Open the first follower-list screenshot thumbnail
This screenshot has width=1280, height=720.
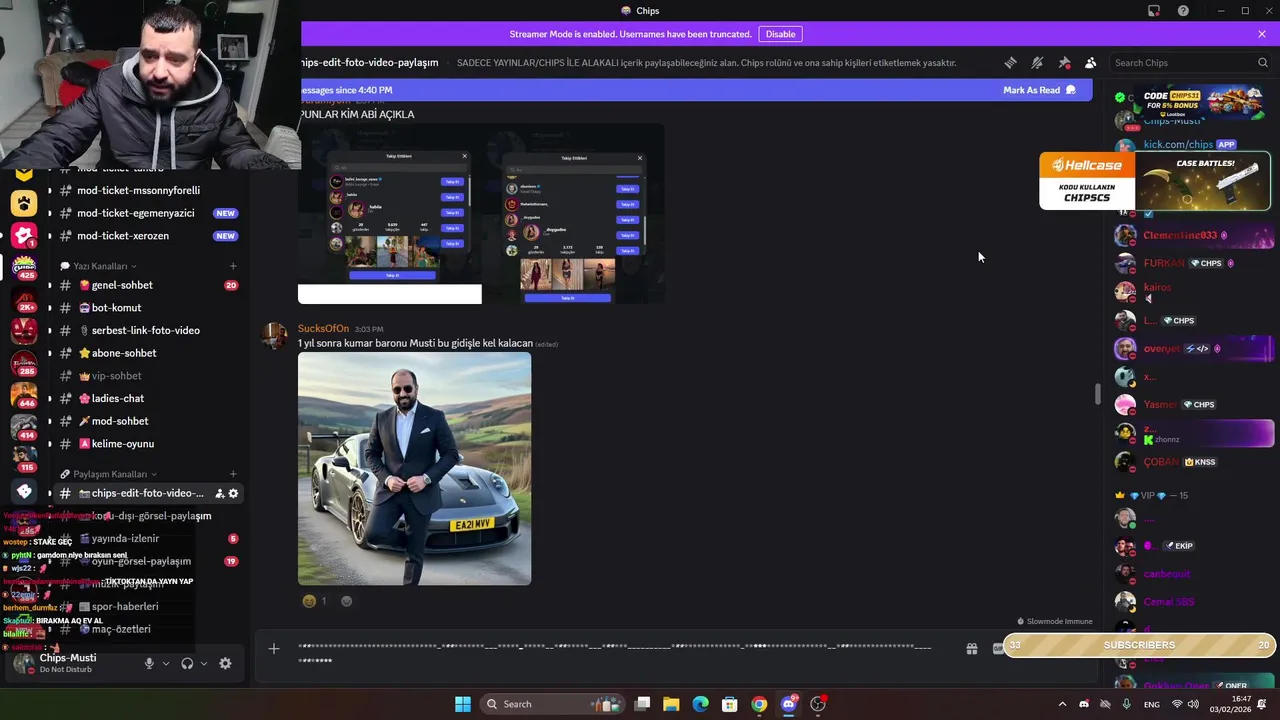point(390,214)
